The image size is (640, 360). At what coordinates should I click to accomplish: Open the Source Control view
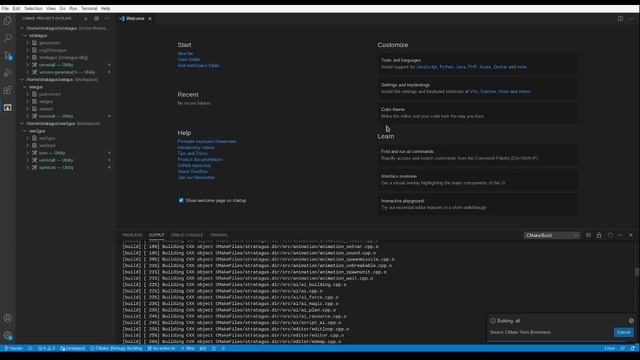(7, 56)
